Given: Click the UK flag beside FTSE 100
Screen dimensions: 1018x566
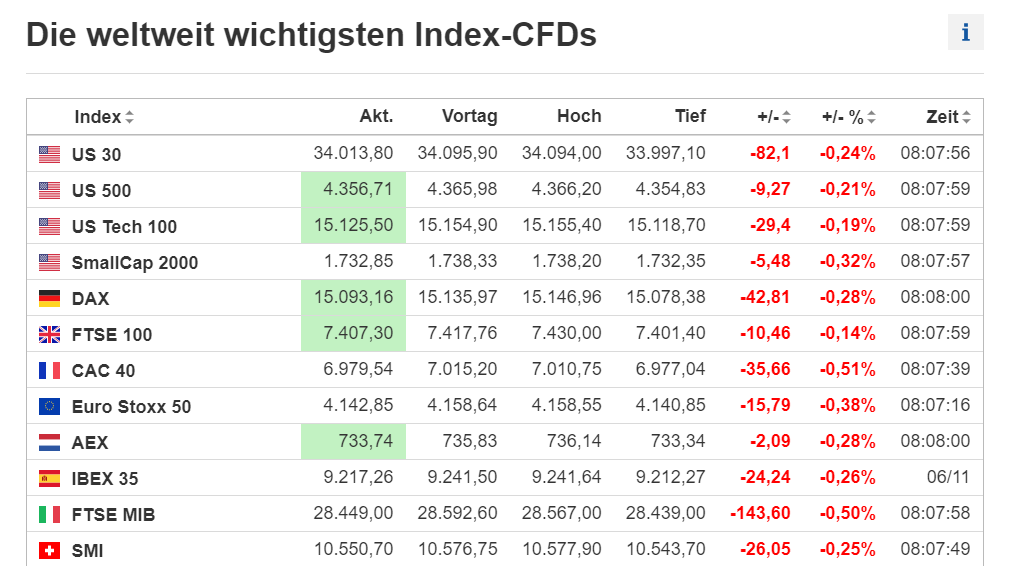Looking at the screenshot, I should click(x=49, y=334).
